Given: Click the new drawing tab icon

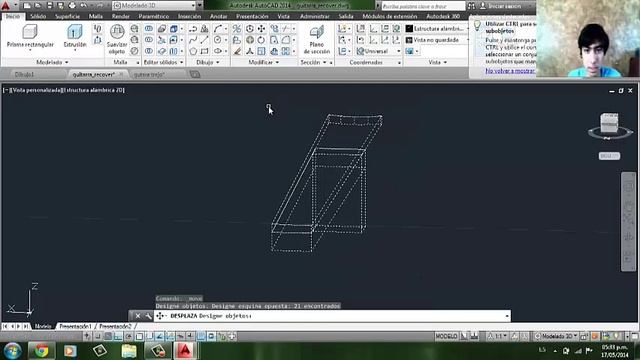Looking at the screenshot, I should point(195,74).
